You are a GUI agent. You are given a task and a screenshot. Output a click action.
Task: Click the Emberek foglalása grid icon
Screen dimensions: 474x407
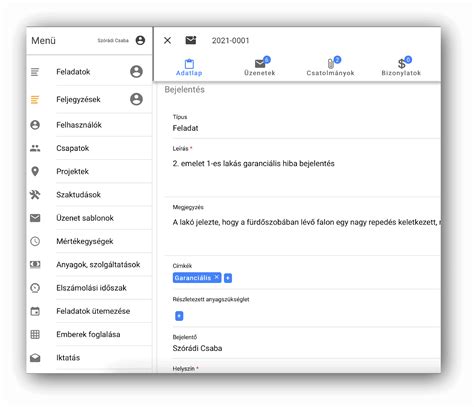pyautogui.click(x=35, y=335)
